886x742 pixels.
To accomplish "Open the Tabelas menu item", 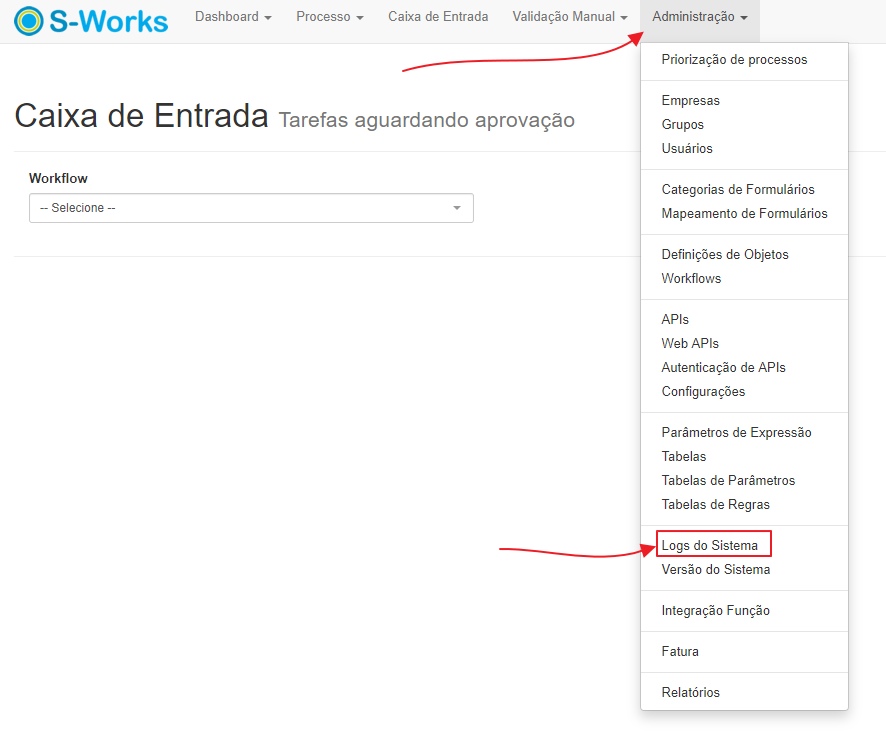I will 684,457.
